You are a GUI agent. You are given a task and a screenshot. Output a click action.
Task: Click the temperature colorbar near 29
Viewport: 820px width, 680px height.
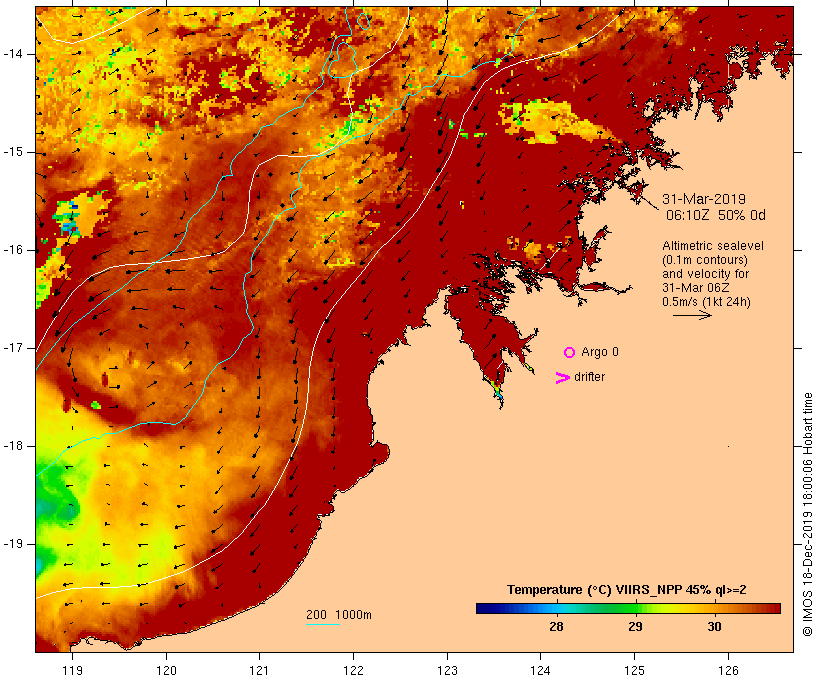point(635,608)
